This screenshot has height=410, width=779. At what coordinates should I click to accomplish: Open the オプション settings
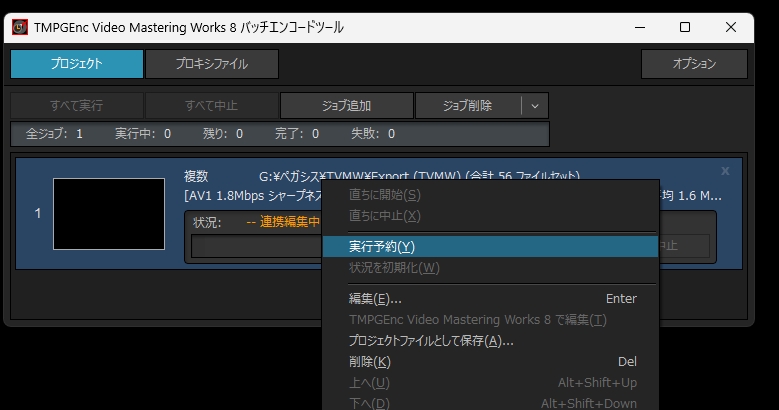click(x=694, y=64)
